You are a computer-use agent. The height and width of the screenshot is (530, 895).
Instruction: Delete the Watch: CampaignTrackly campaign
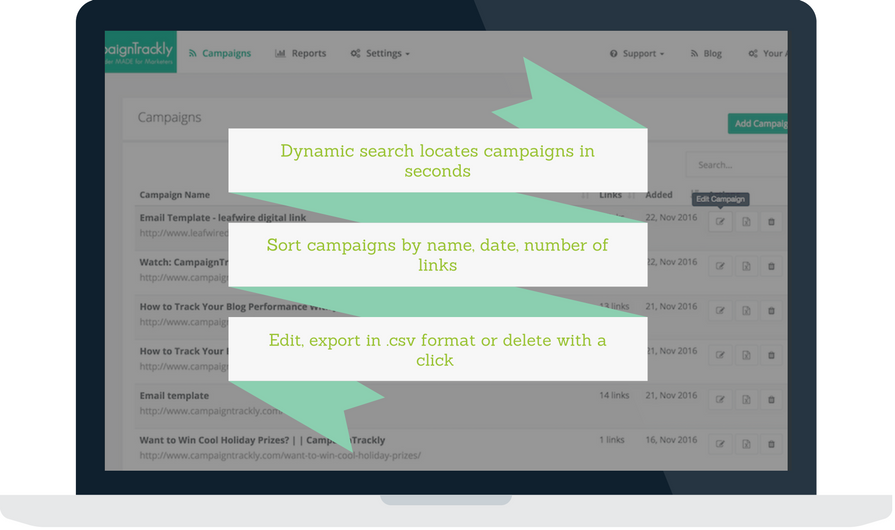point(771,266)
